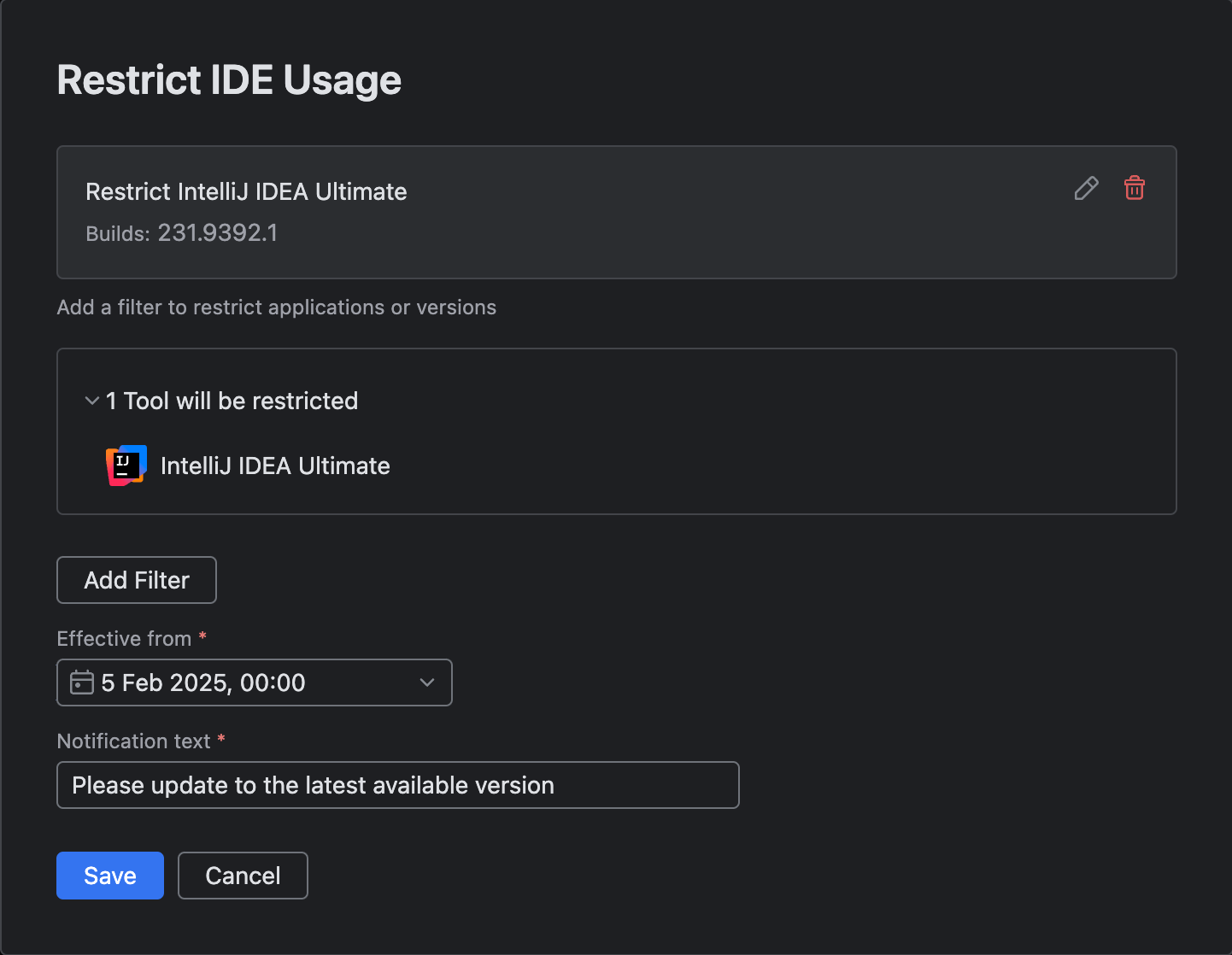Edit the Restrict IntelliJ IDEA Ultimate filter
Screen dimensions: 1232x955
click(x=1086, y=188)
